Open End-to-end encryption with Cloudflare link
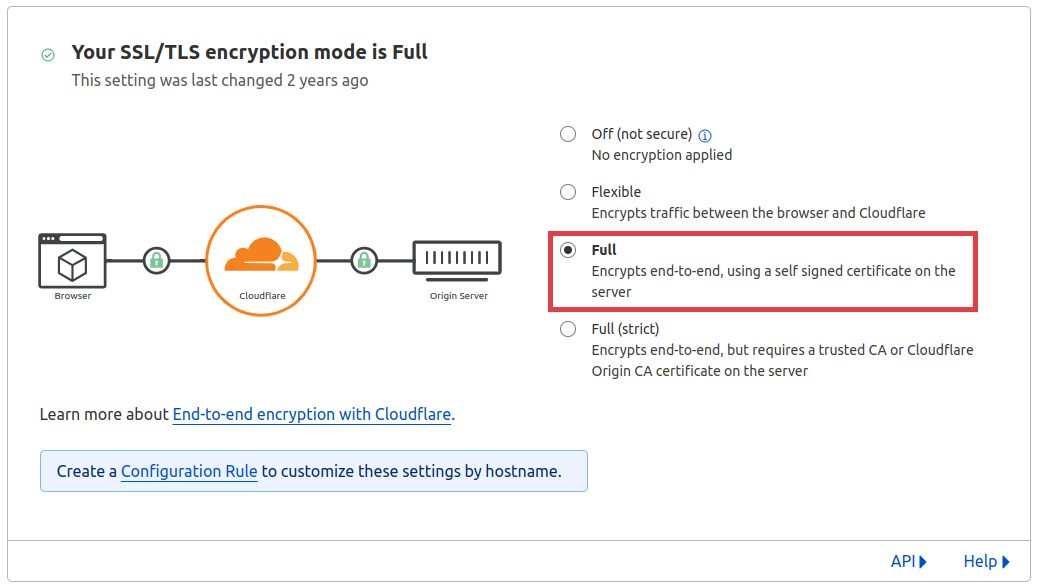Image resolution: width=1037 pixels, height=585 pixels. pos(311,414)
